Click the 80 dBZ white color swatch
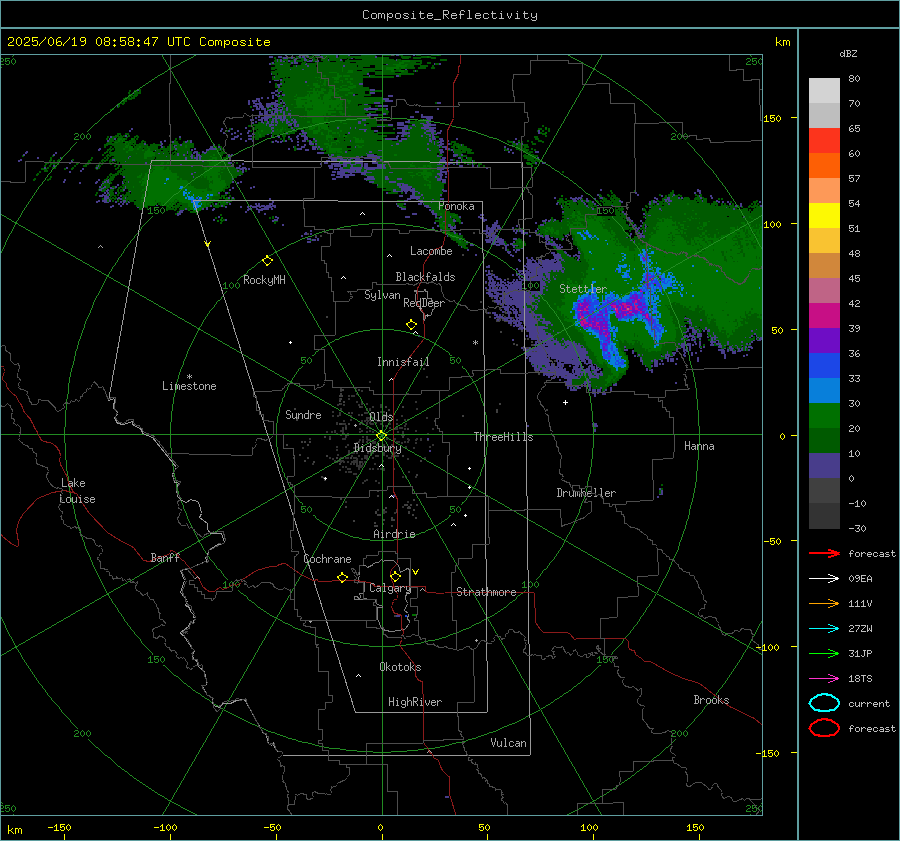 824,91
